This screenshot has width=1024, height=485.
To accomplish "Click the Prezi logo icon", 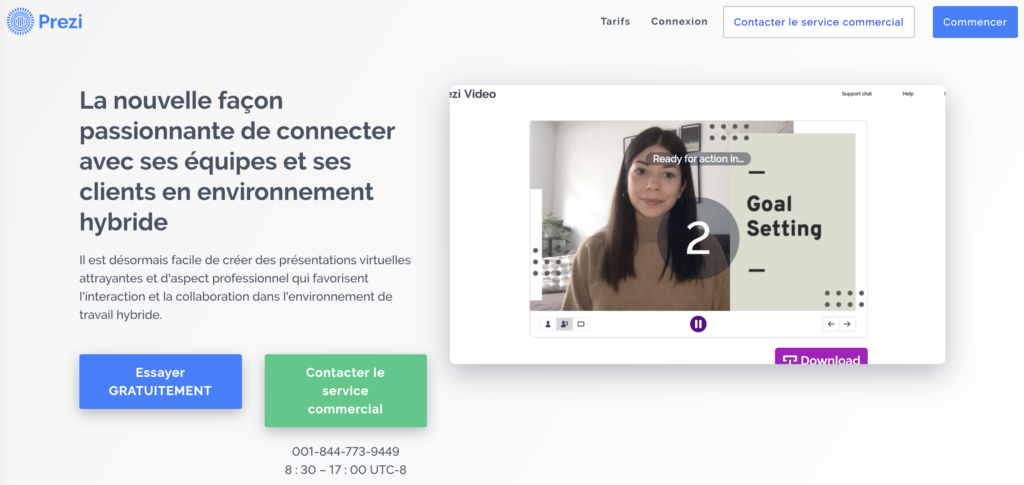I will (20, 22).
